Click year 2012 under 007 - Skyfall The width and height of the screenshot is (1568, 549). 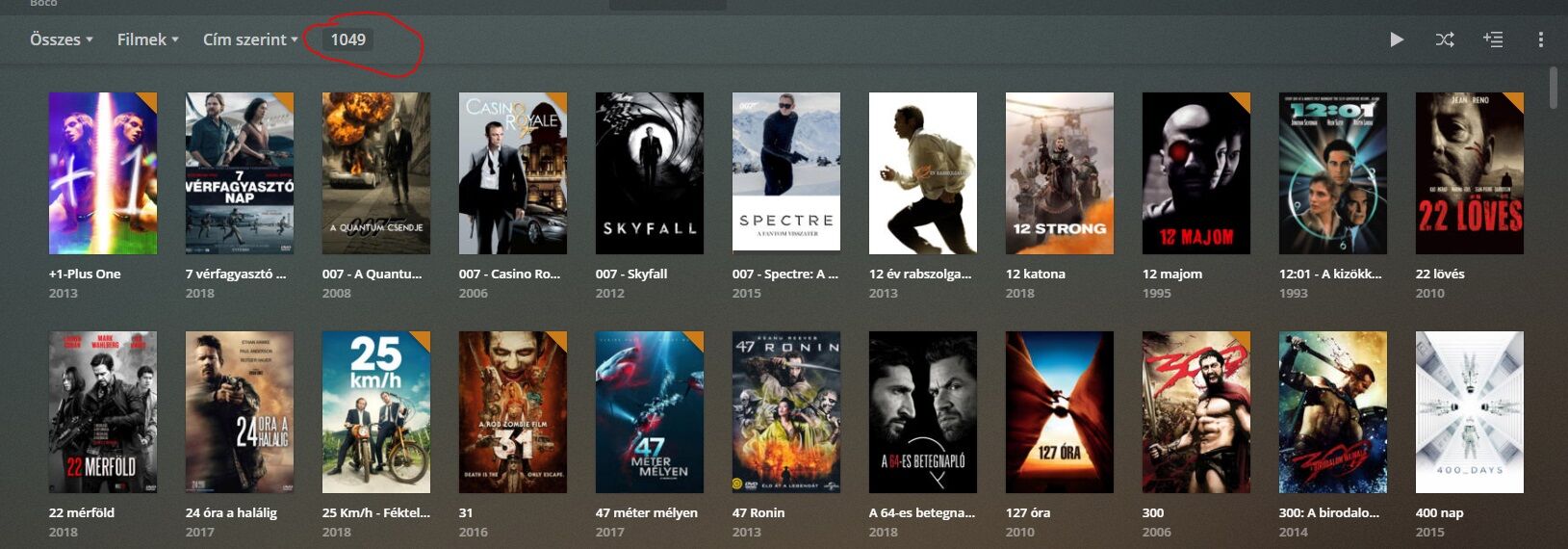(610, 293)
